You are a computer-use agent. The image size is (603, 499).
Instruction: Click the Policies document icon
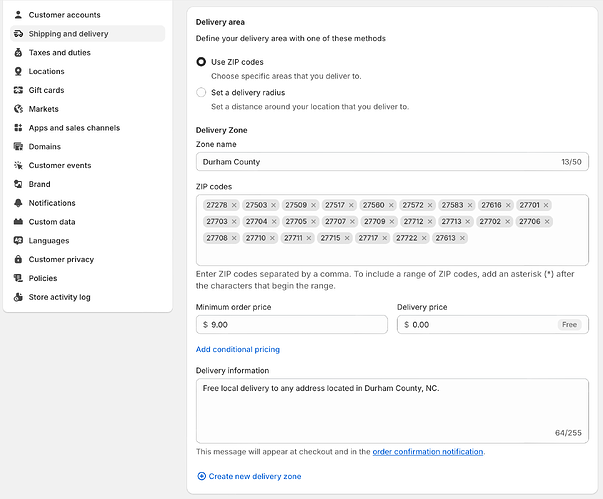point(19,278)
